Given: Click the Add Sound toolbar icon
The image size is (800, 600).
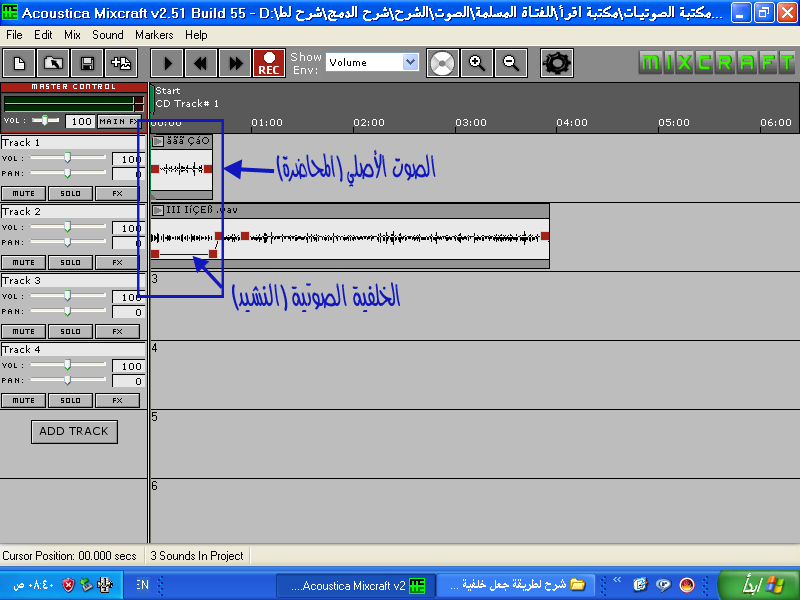Looking at the screenshot, I should [x=121, y=63].
